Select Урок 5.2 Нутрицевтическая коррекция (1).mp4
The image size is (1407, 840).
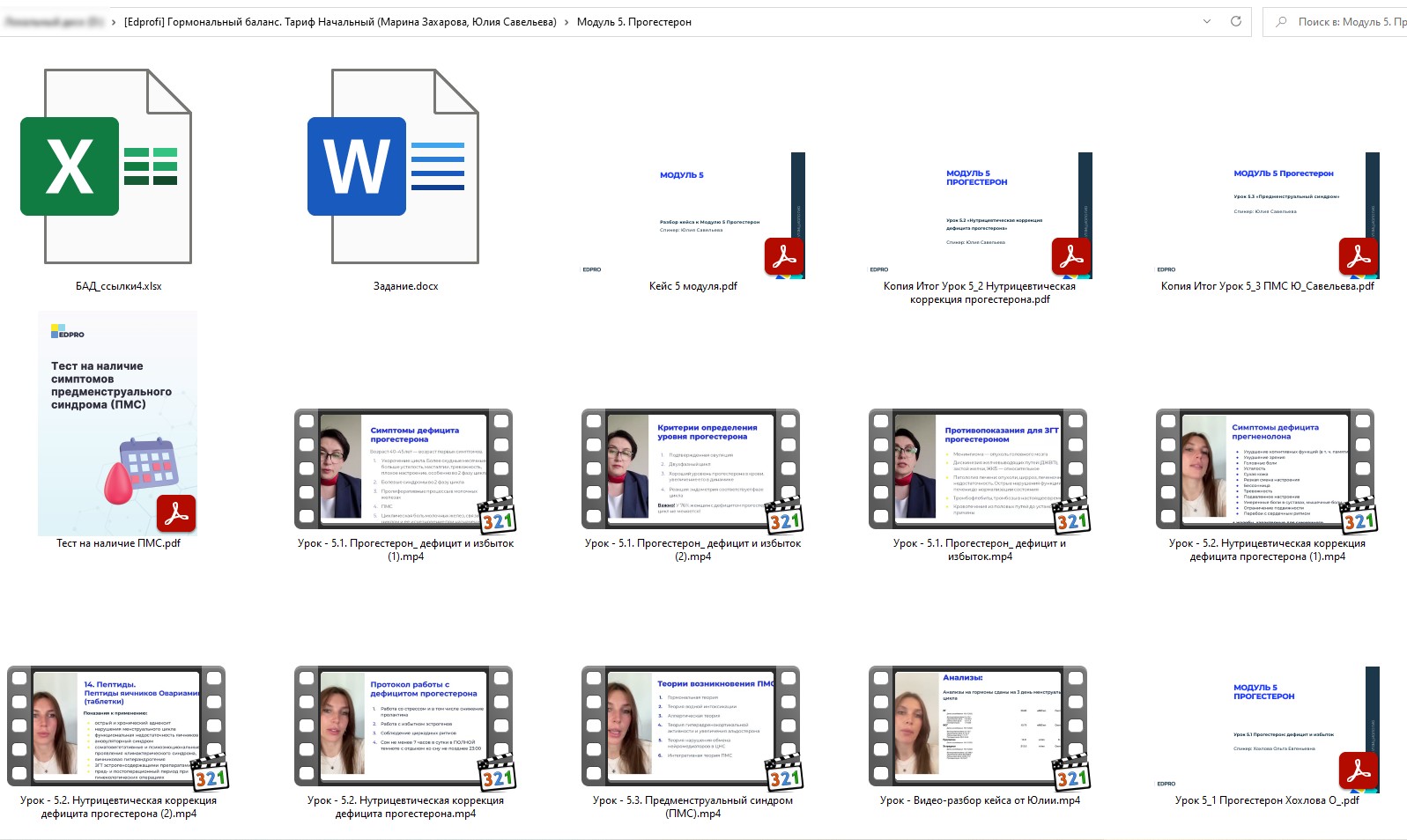coord(1267,468)
